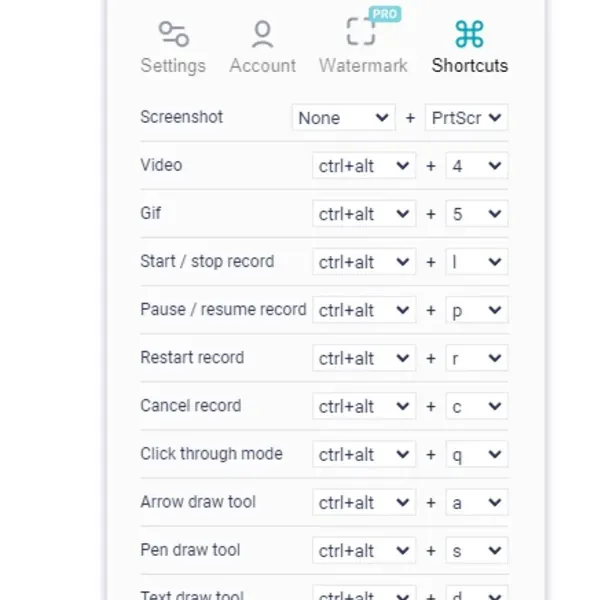Click the Watermark frame icon

(x=361, y=32)
